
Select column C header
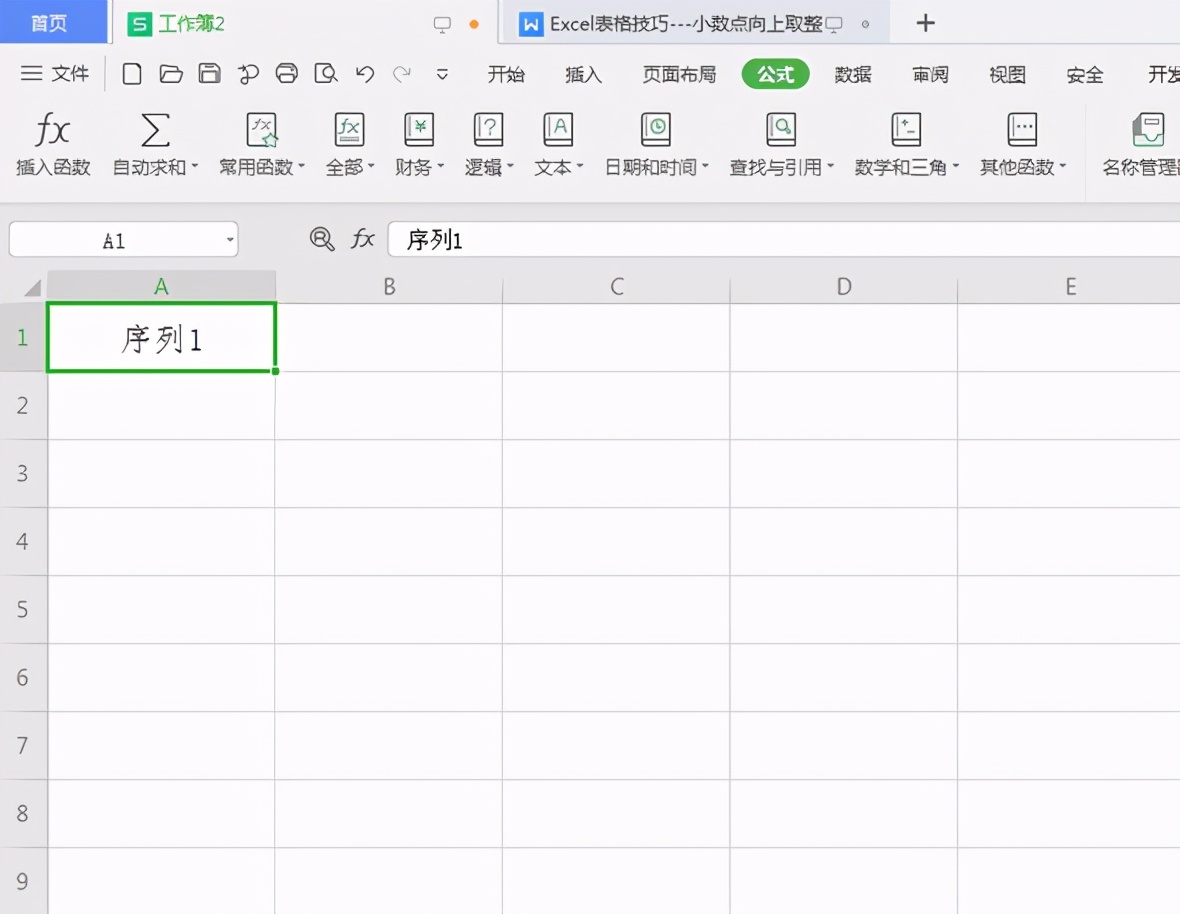(x=616, y=287)
